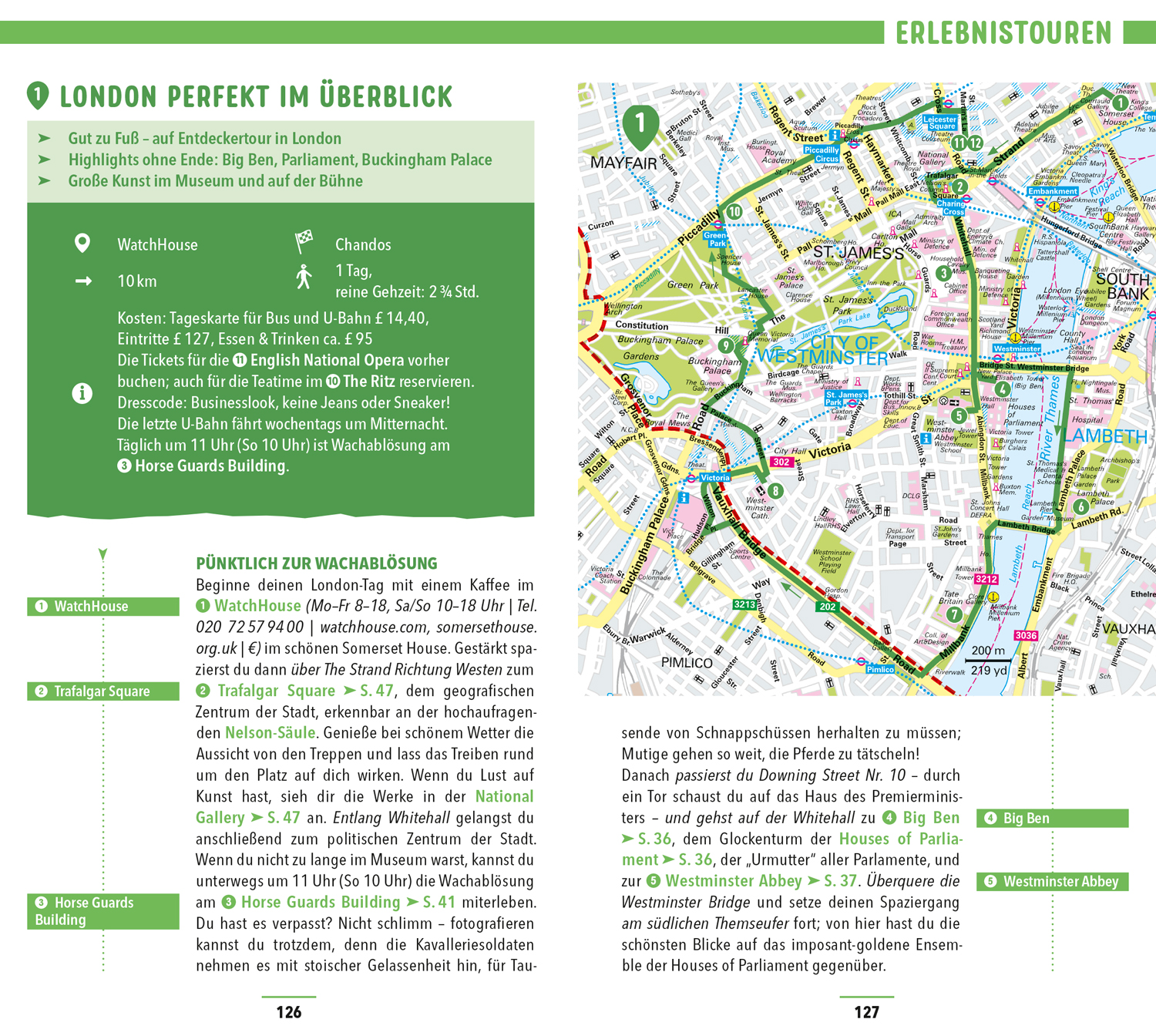Click the green 202 road number badge
Screen dimensions: 1156x1036
click(827, 607)
